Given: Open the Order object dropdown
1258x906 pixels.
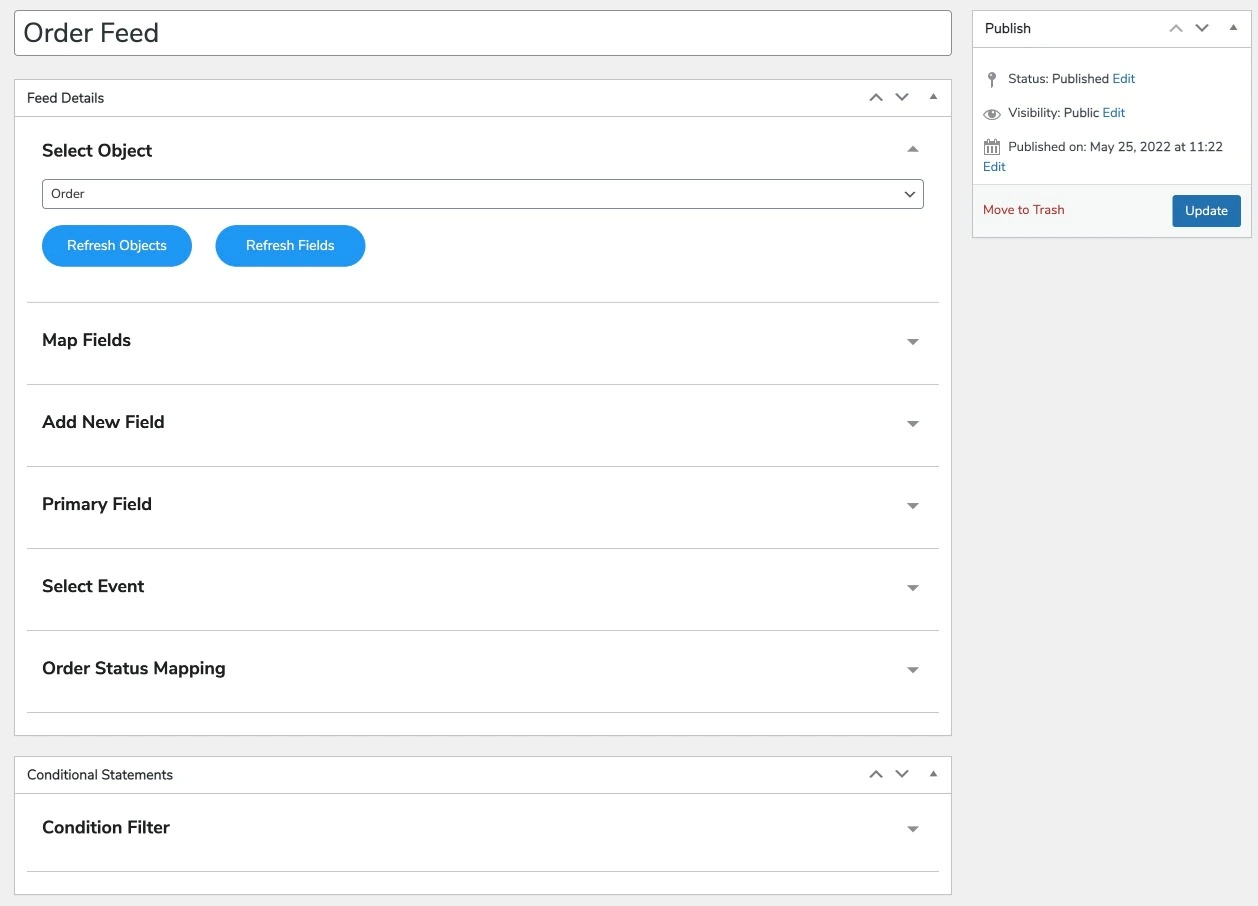Looking at the screenshot, I should click(x=482, y=194).
